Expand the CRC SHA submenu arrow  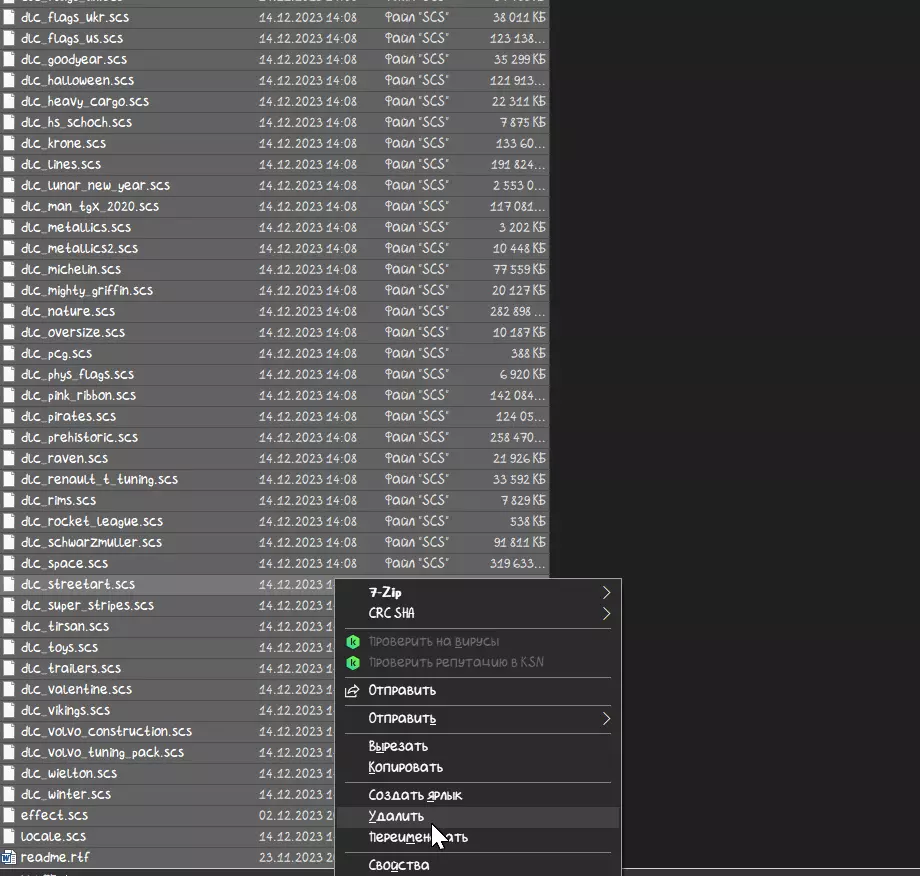tap(606, 614)
